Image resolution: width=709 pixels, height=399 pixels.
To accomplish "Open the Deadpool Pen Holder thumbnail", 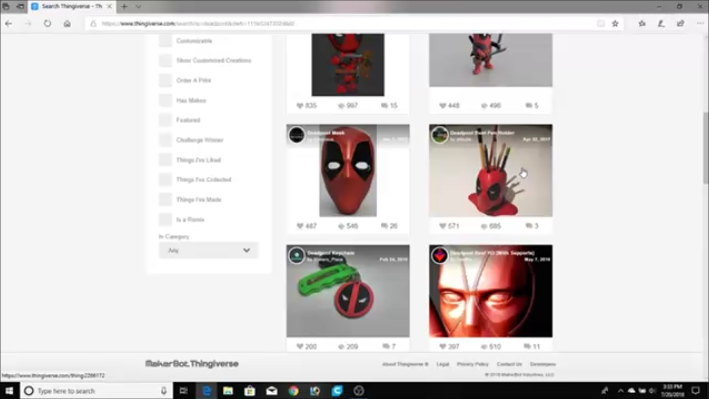I will [x=491, y=171].
